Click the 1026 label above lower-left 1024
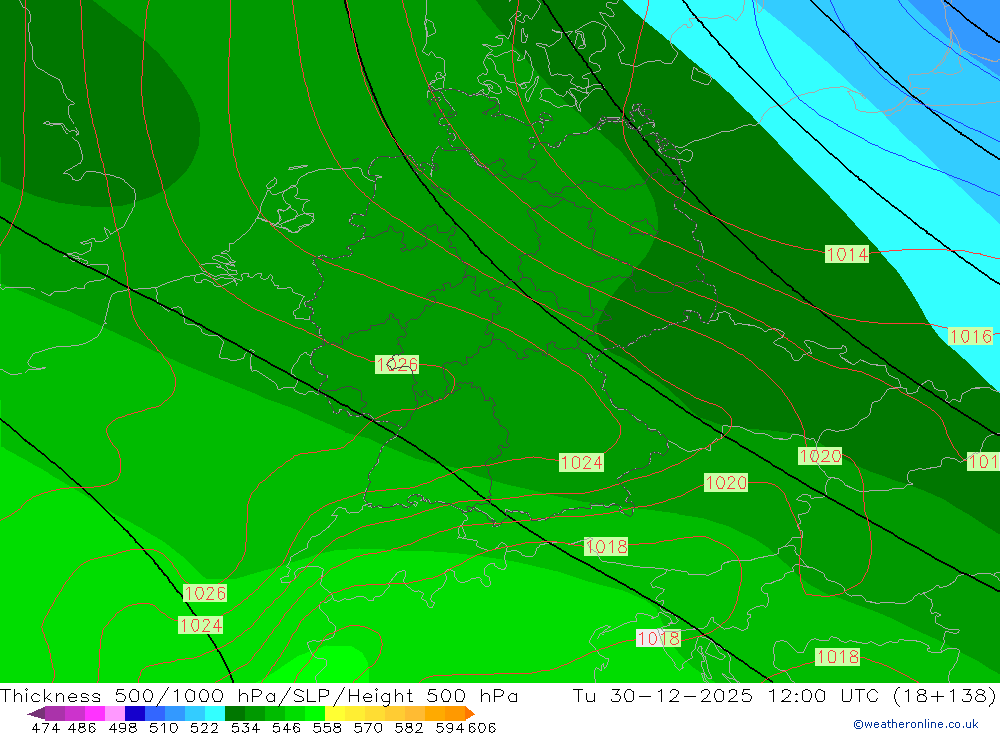The image size is (1000, 733). click(205, 593)
